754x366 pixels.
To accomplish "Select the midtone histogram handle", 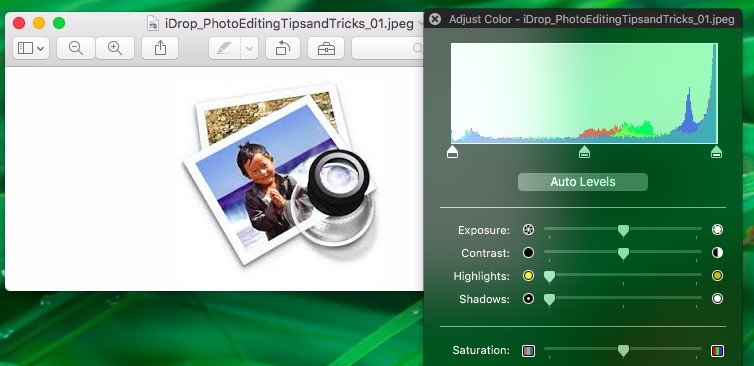I will pos(584,152).
